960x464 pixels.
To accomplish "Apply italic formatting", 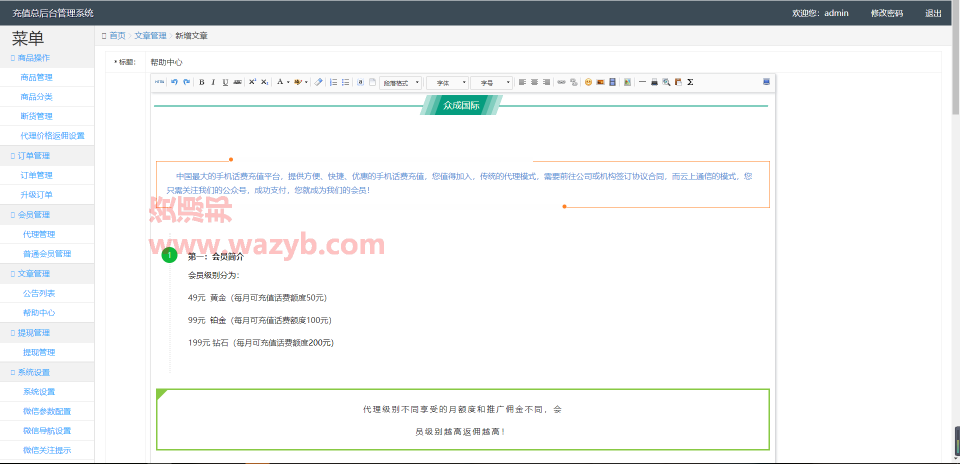I will [213, 82].
